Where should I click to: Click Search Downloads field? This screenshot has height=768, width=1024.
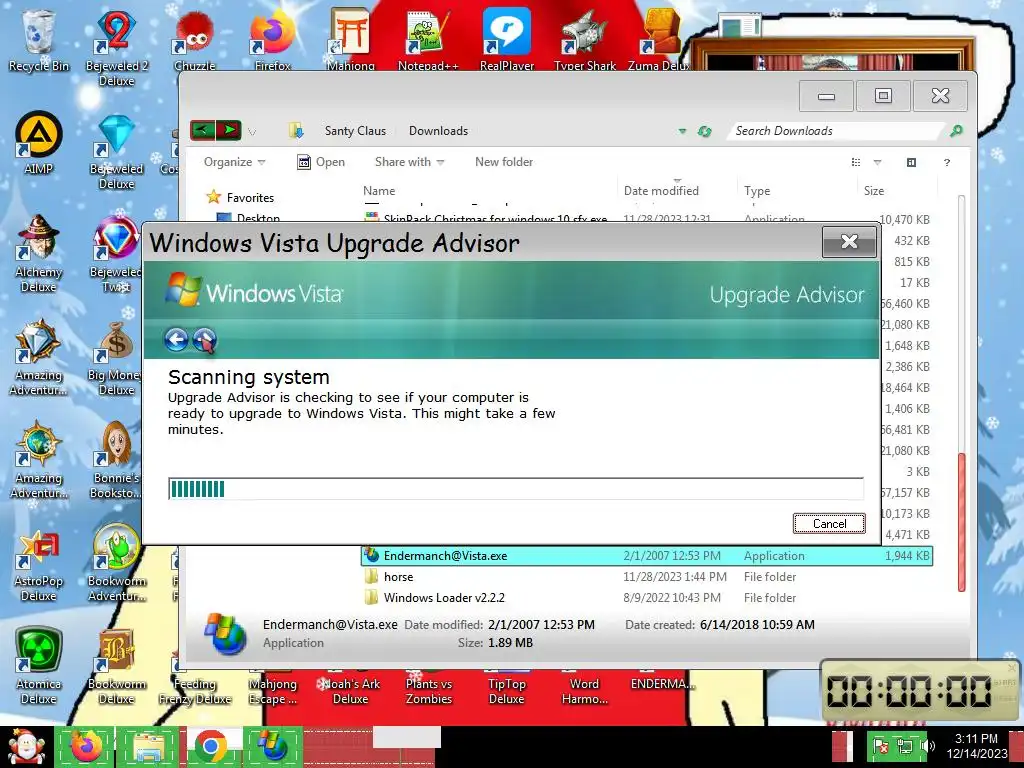tap(836, 131)
